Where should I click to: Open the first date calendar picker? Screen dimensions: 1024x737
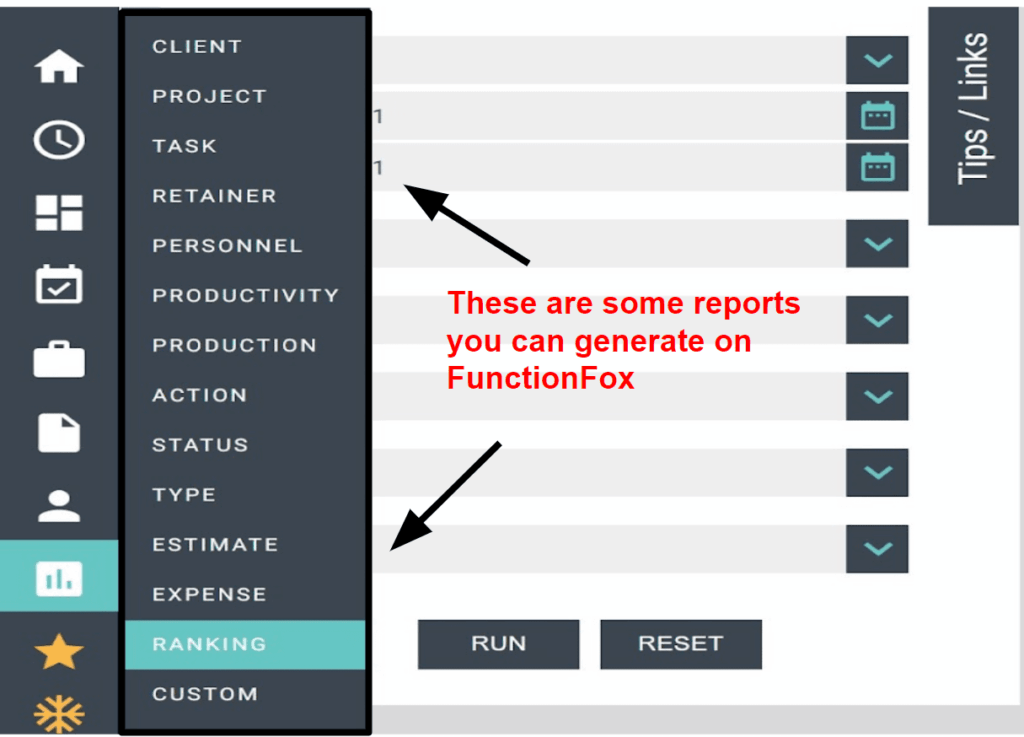point(877,116)
